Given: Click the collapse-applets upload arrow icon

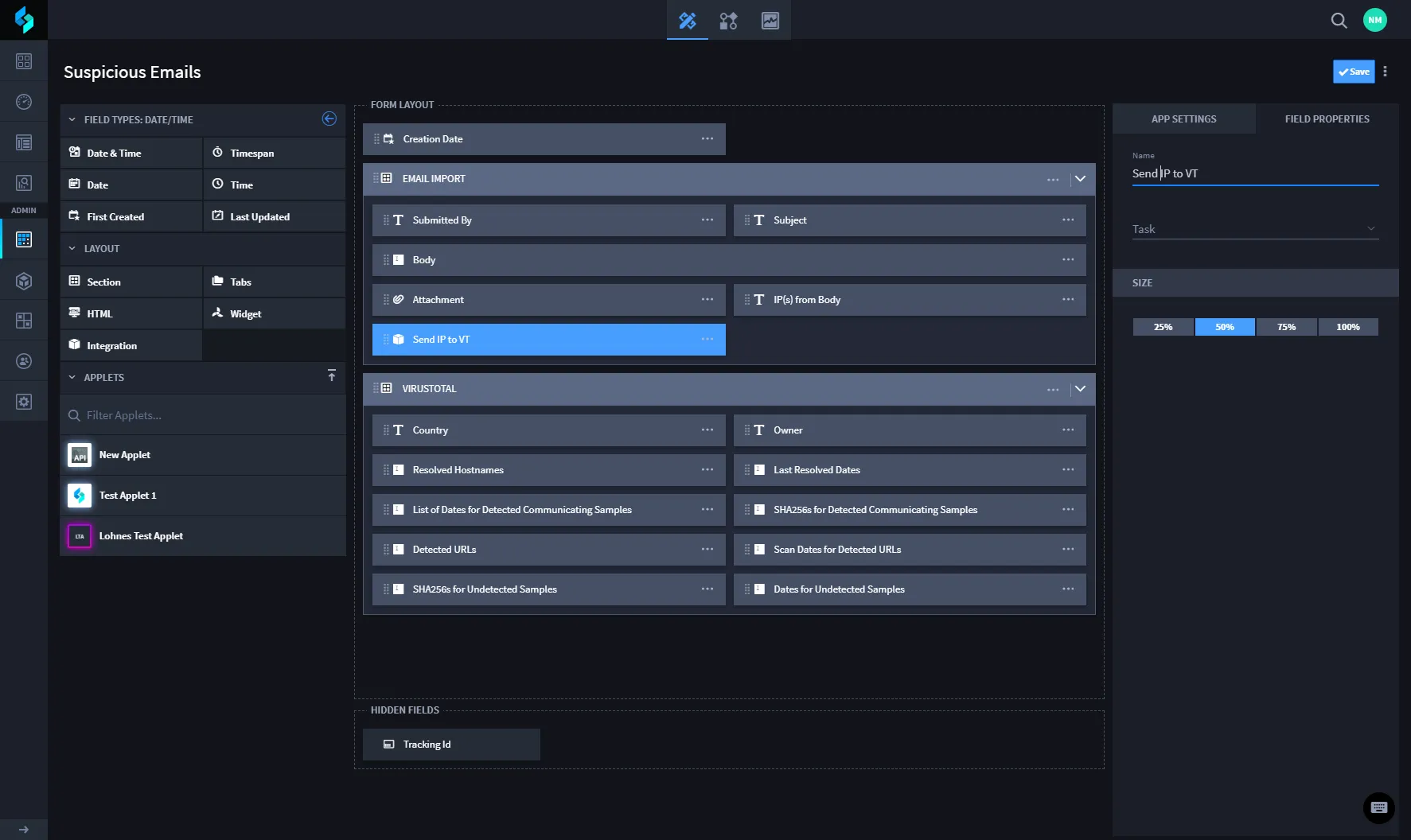Looking at the screenshot, I should [332, 375].
